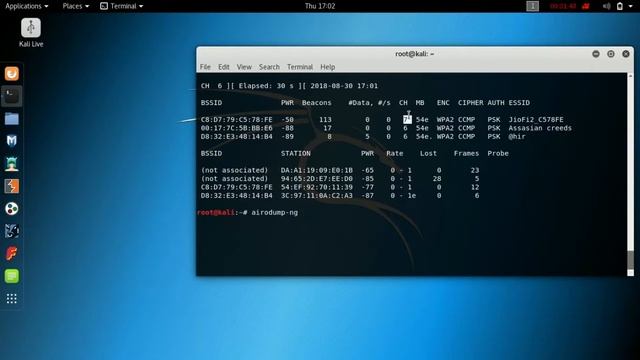Screen dimensions: 640x360
Task: Launch Metasploit from the blue M dock icon
Action: point(11,141)
